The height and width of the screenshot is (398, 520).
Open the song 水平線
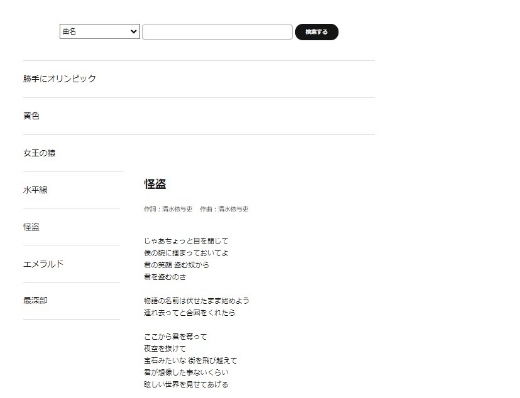35,190
